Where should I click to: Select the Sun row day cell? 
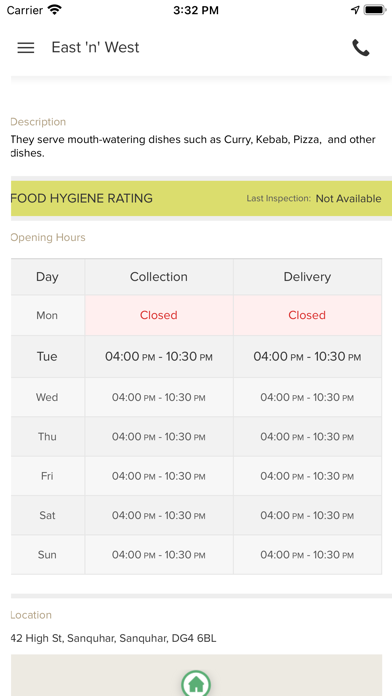[48, 555]
